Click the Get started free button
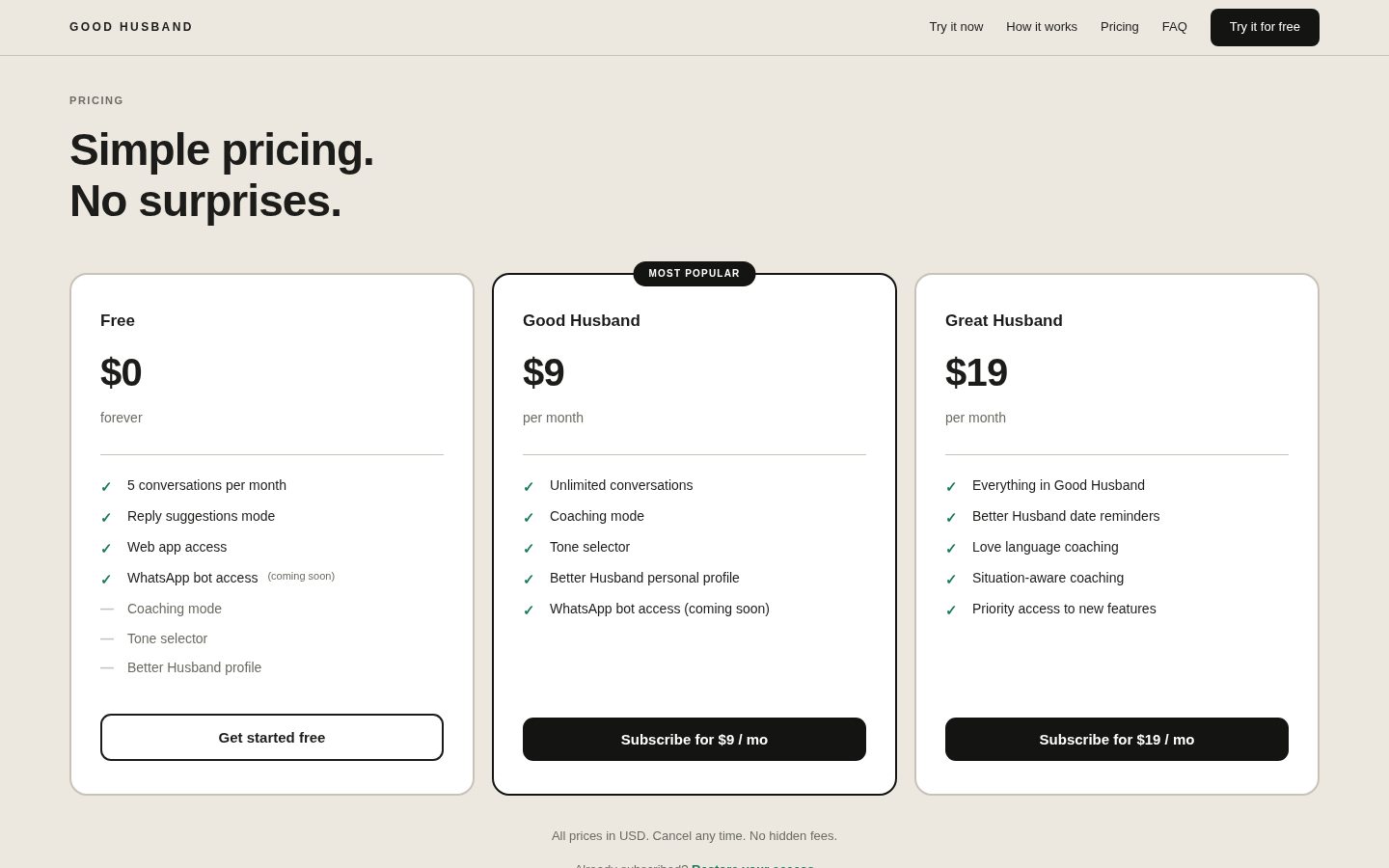Screen dimensions: 1389x868 pyautogui.click(x=272, y=738)
